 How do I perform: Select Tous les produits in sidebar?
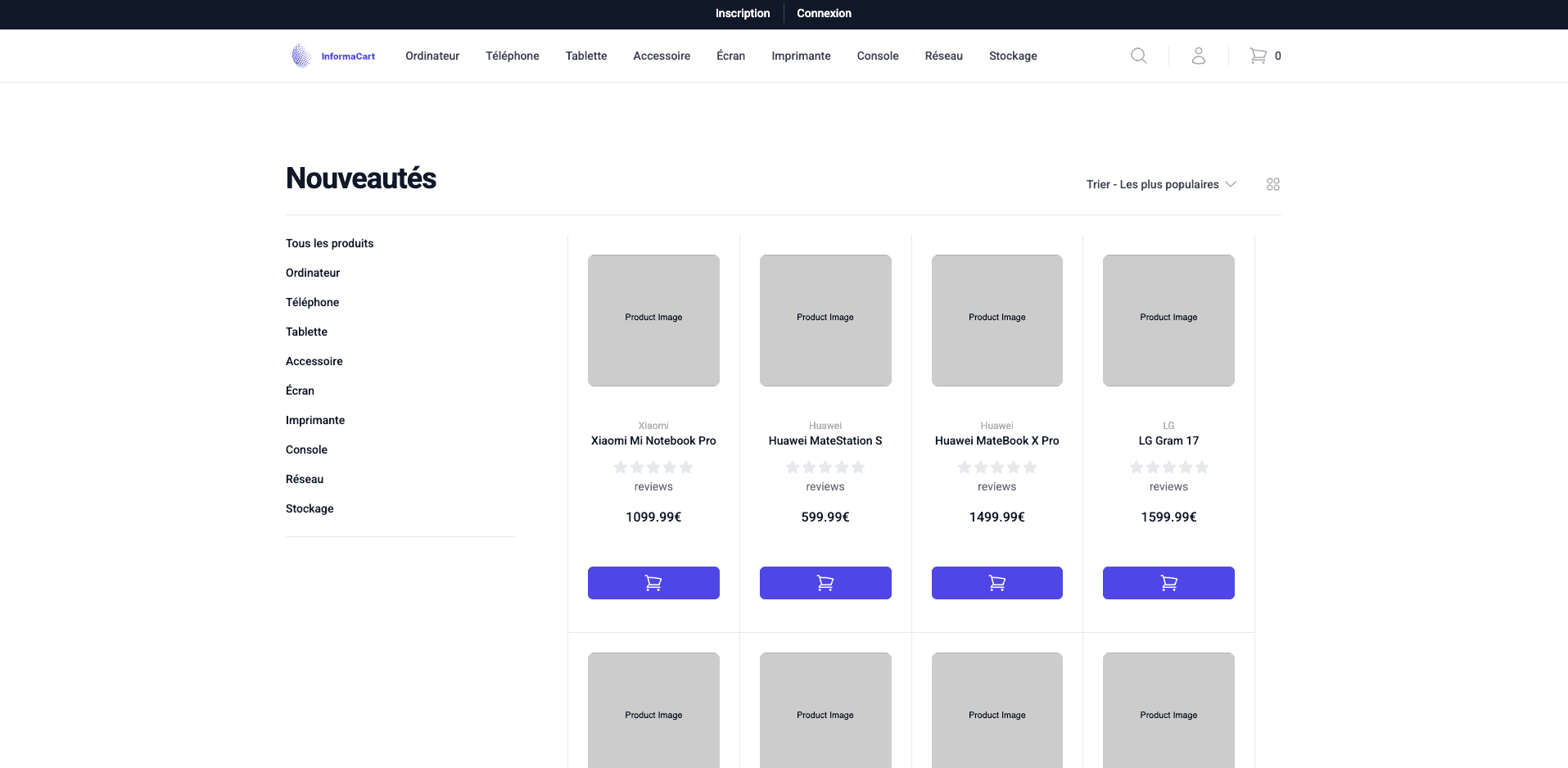[x=329, y=243]
